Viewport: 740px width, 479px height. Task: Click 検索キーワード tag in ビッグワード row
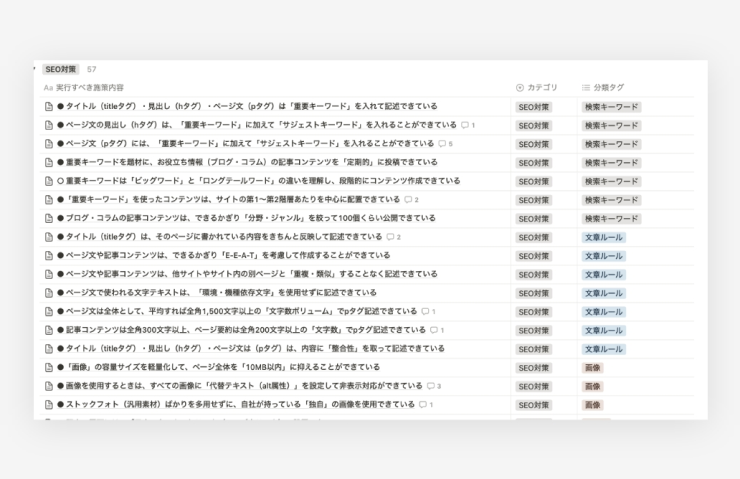[611, 182]
